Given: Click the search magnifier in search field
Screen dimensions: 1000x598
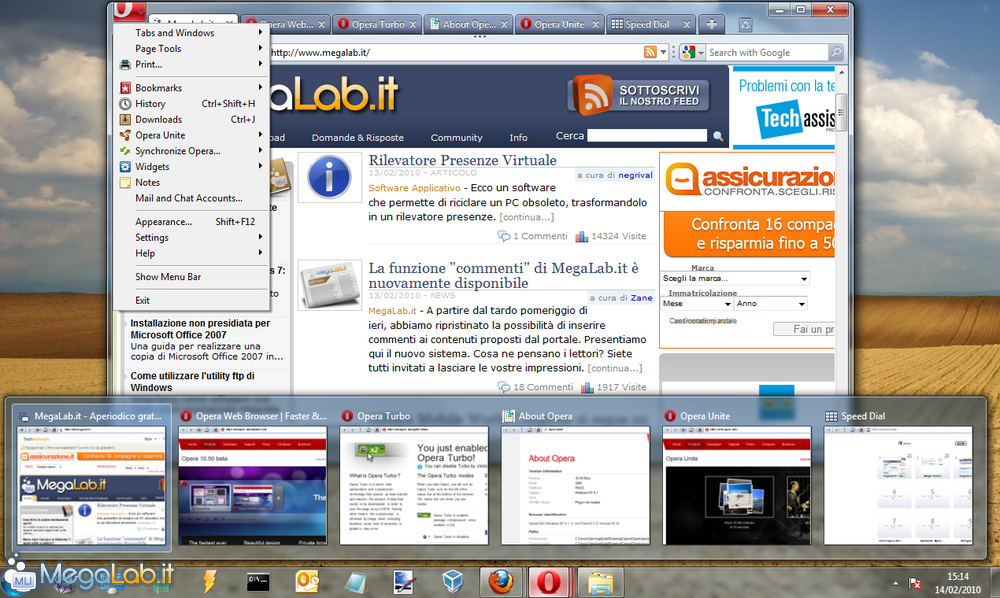Looking at the screenshot, I should pos(835,52).
